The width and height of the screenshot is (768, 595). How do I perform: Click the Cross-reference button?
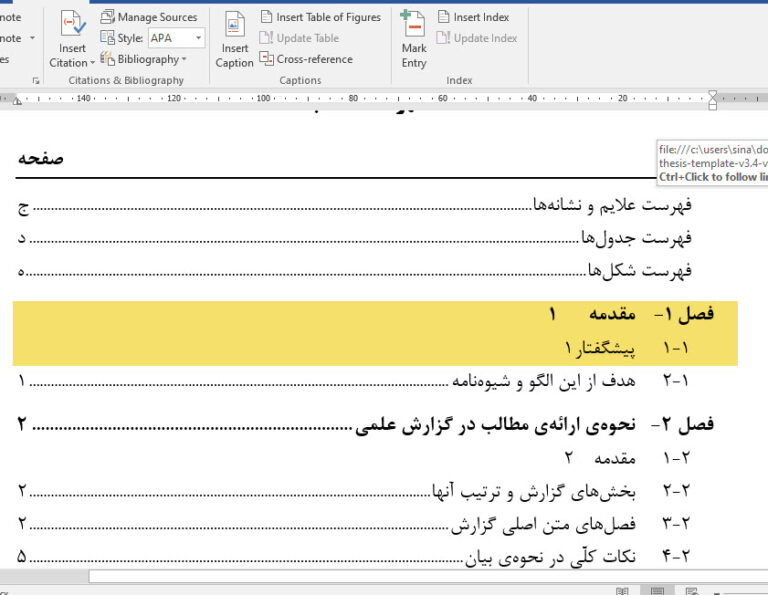click(x=306, y=59)
